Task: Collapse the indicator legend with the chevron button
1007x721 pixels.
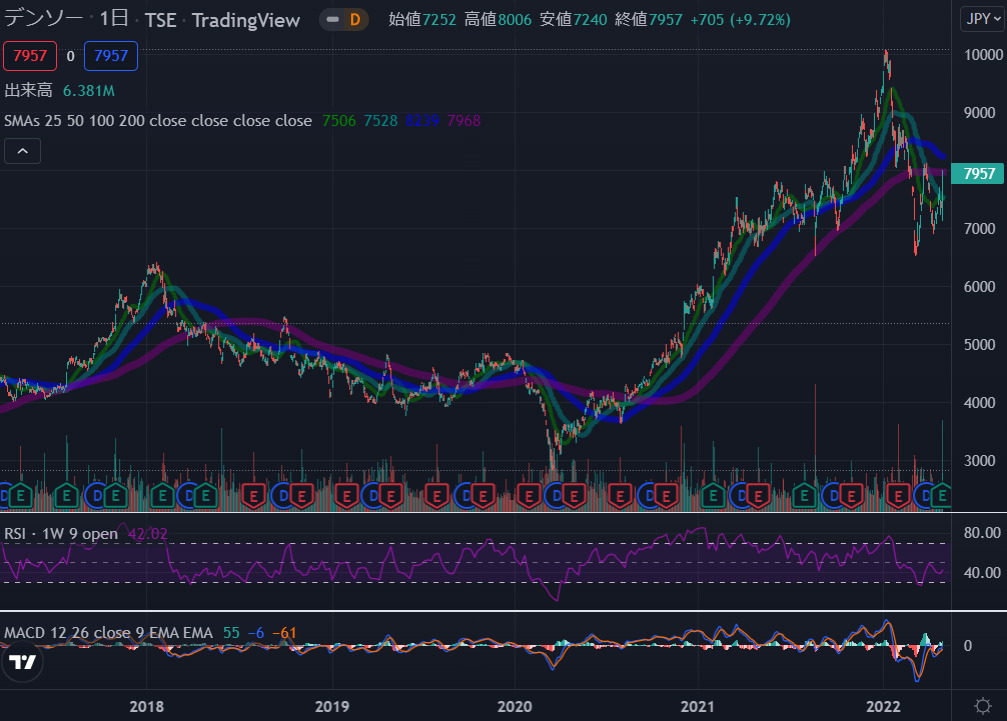Action: click(x=22, y=151)
